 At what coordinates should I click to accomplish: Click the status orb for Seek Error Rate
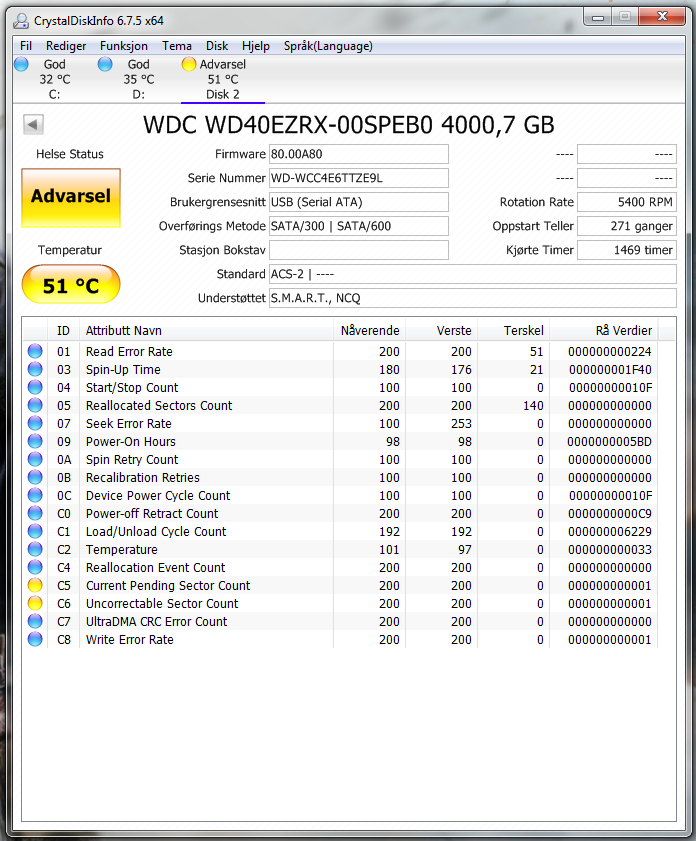point(35,423)
